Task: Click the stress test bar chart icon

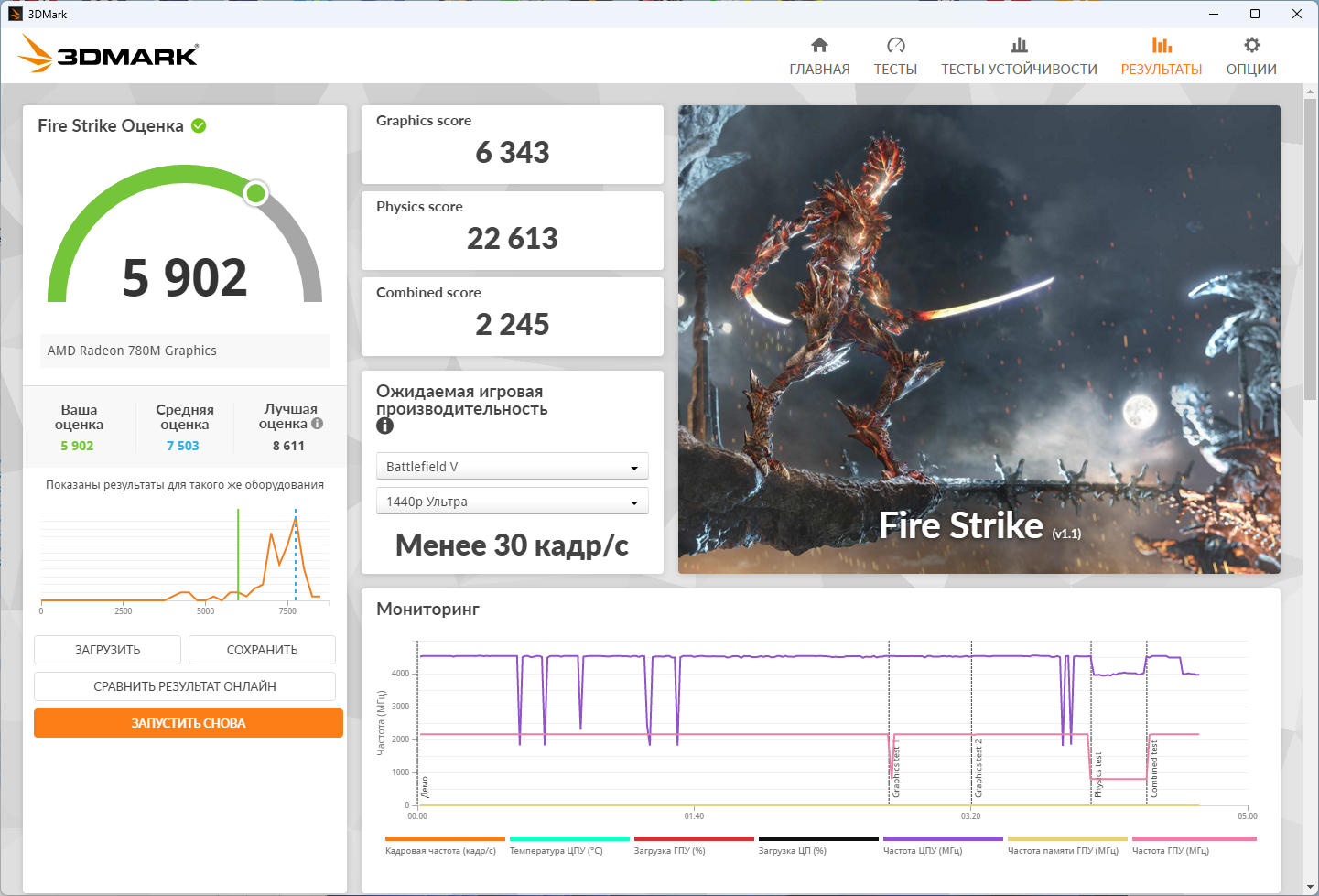Action: (x=1019, y=45)
